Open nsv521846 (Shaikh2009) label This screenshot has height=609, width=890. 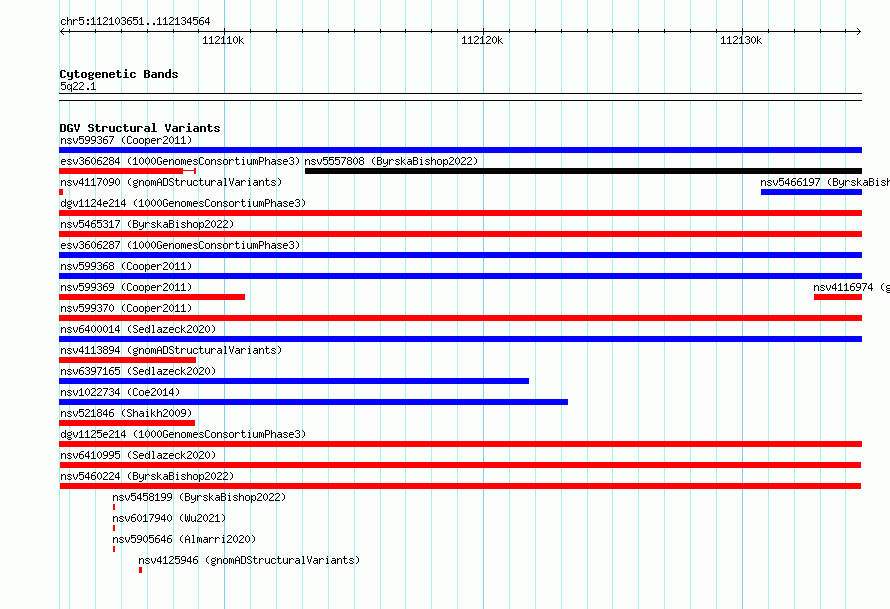click(126, 413)
